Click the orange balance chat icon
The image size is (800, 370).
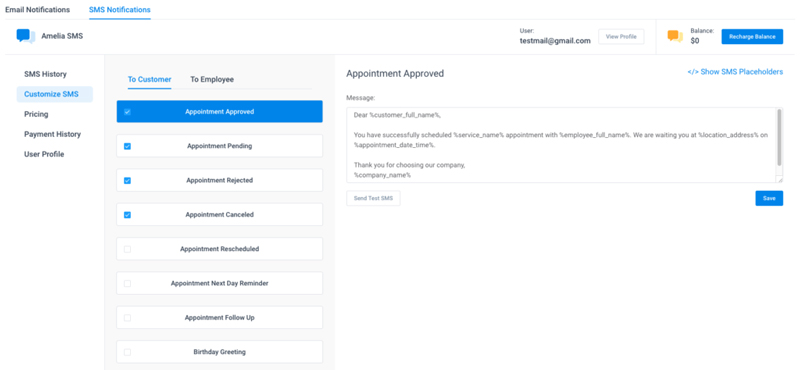click(675, 36)
